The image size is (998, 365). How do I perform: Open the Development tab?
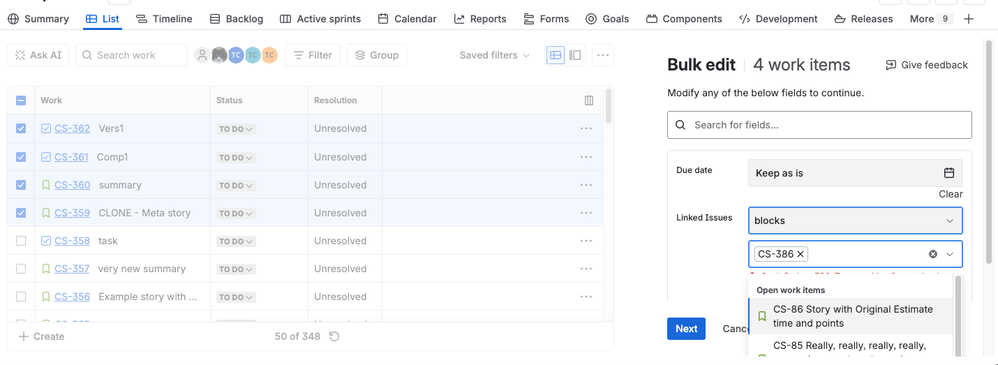point(778,19)
